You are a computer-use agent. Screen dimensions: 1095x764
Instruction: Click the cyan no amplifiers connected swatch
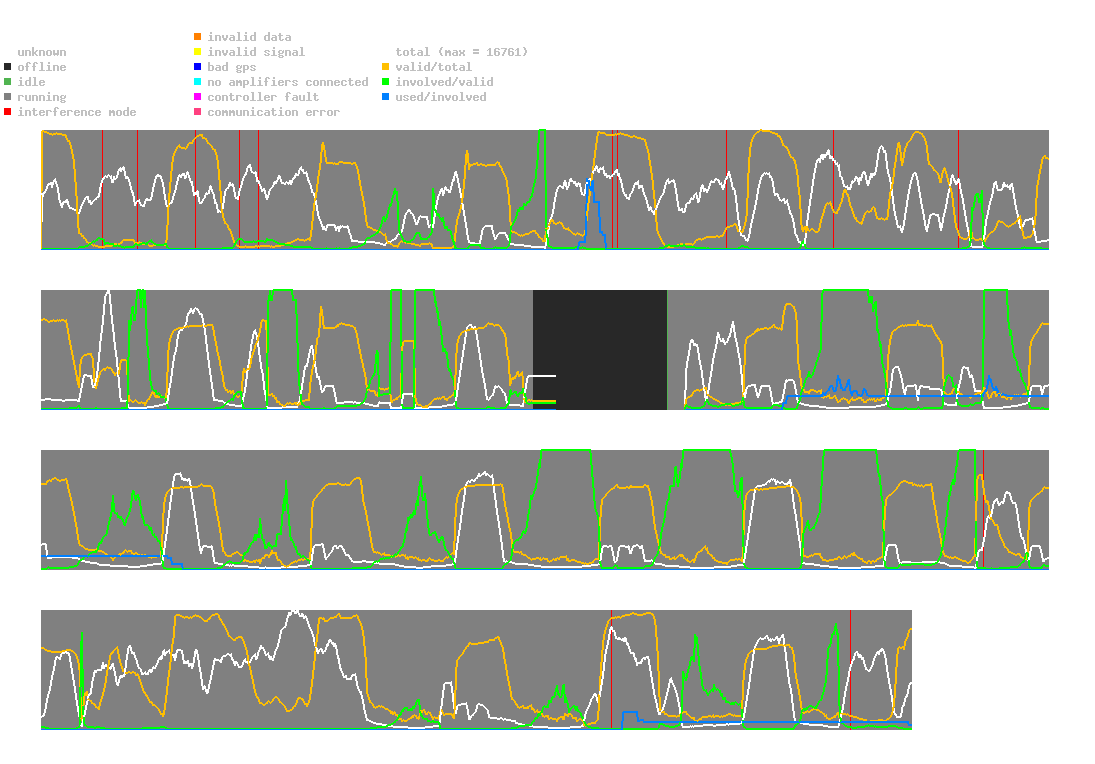[x=198, y=82]
